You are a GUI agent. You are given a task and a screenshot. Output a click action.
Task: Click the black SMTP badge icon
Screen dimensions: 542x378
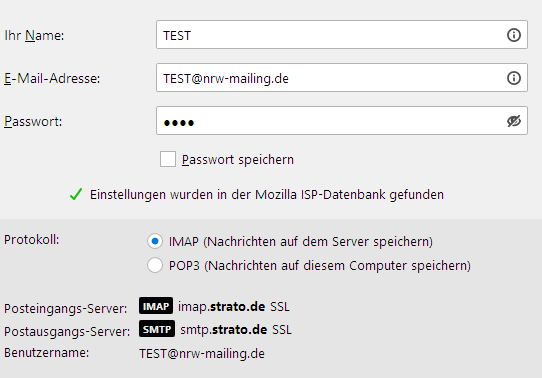[x=157, y=329]
